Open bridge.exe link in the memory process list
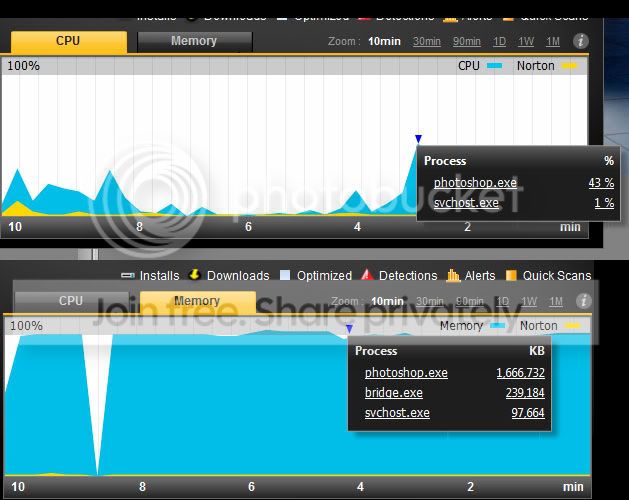The image size is (629, 500). [393, 393]
